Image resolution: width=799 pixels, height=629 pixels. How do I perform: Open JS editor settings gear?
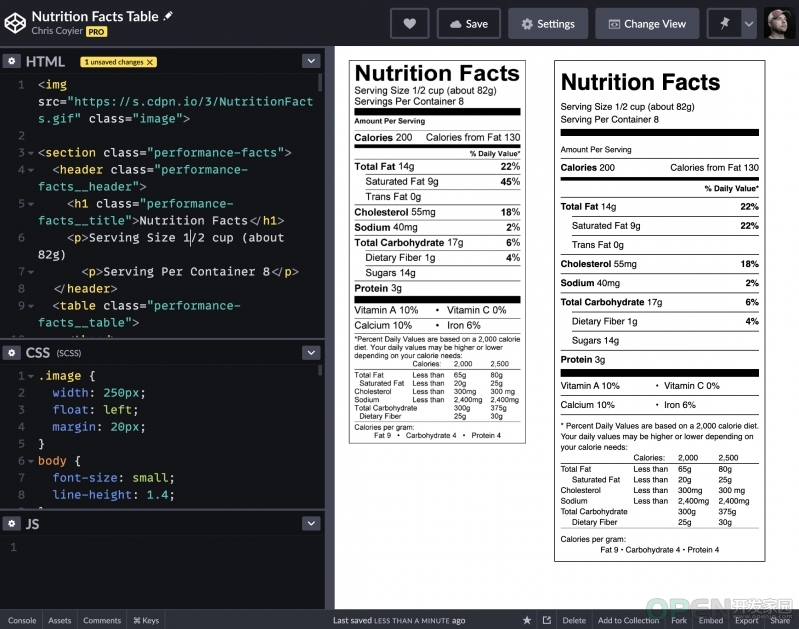pyautogui.click(x=12, y=523)
